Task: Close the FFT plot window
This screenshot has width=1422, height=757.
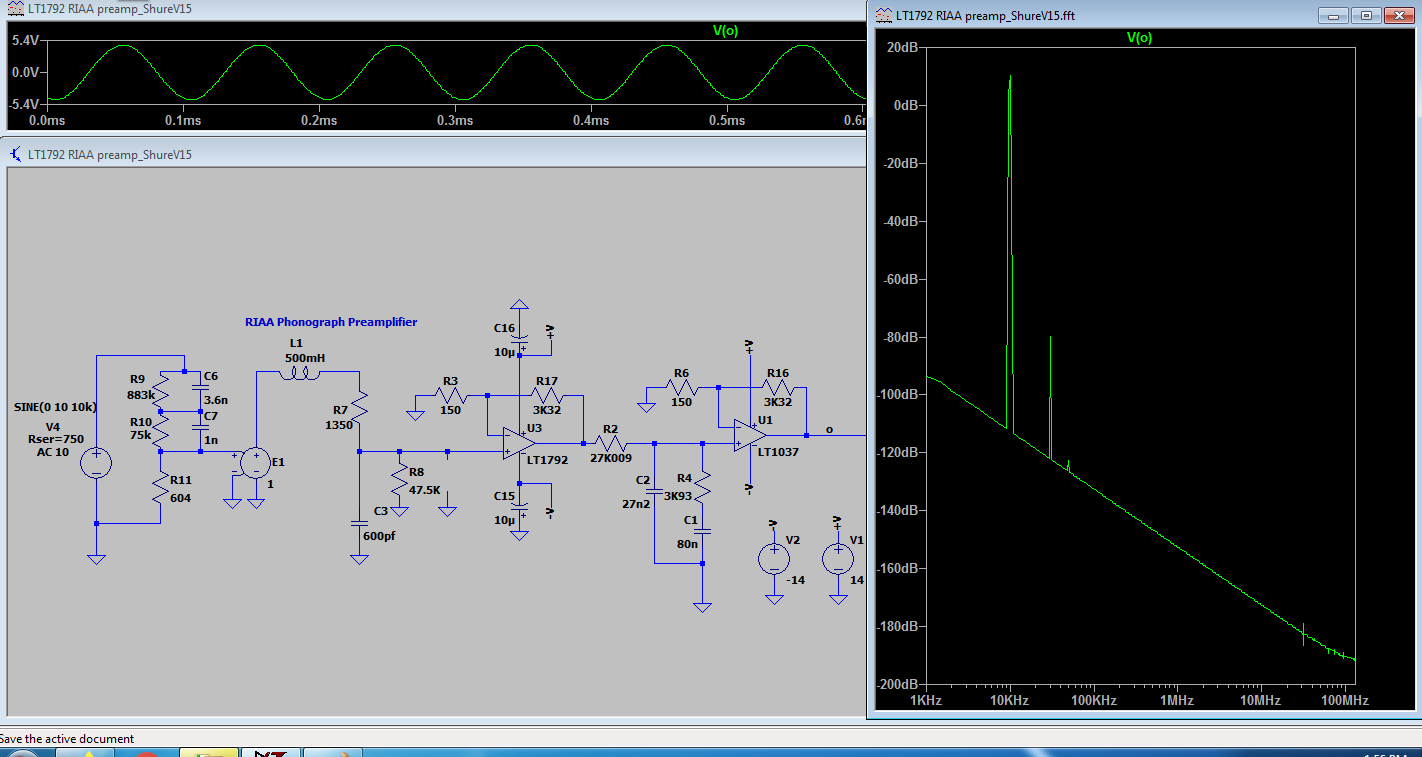Action: [1397, 15]
